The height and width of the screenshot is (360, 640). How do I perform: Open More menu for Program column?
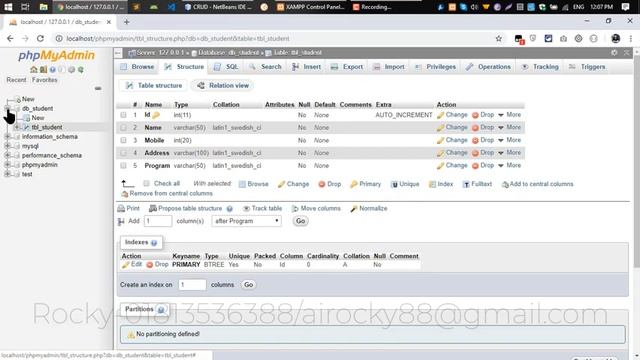coord(509,165)
